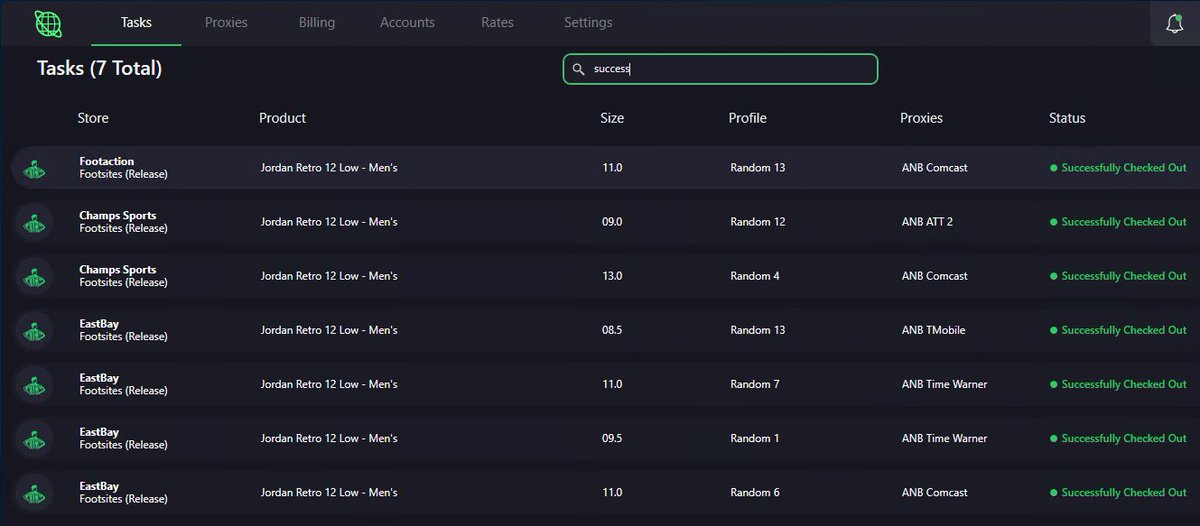Click 'ANB Time Warner' in Random 7 row
Screen dimensions: 1200x526
(x=943, y=384)
